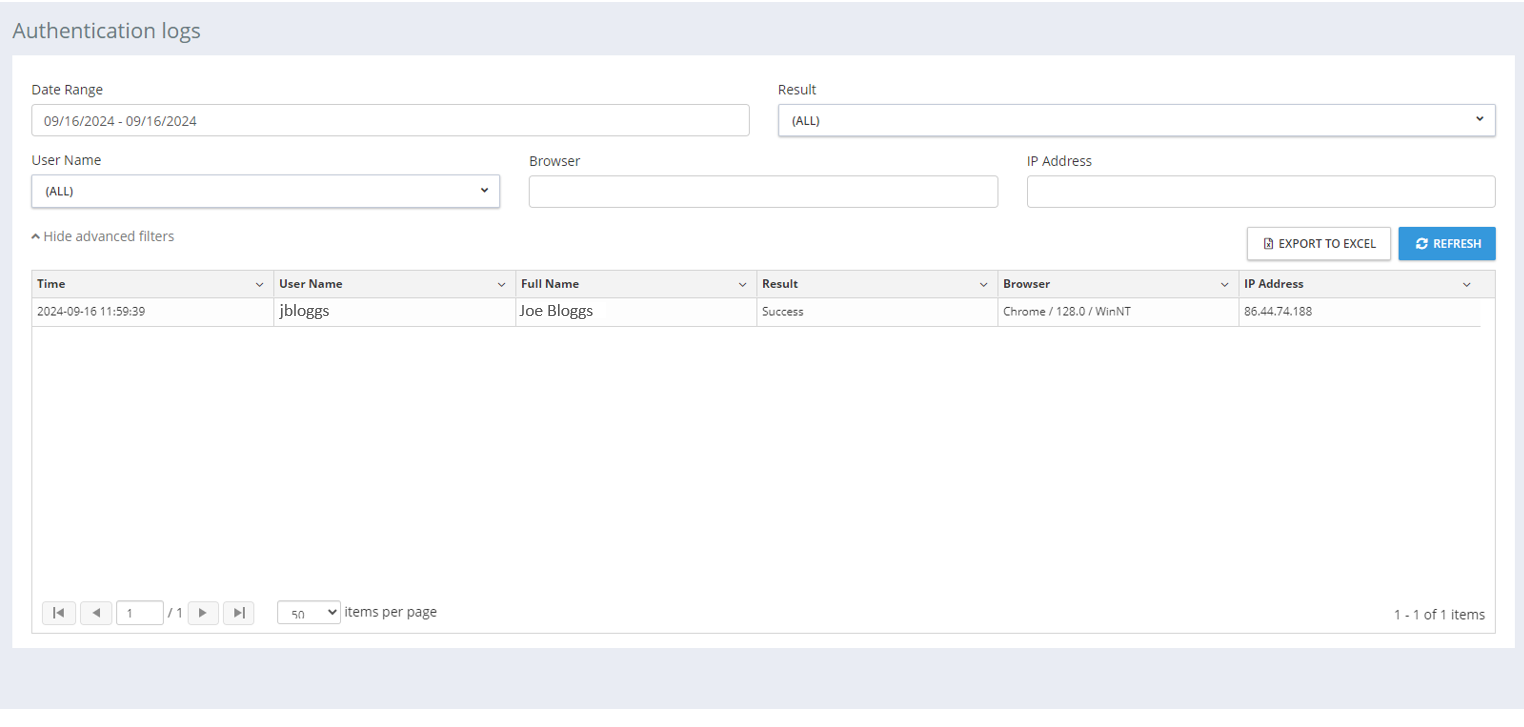Open Result column header menu chevron
1524x727 pixels.
[983, 285]
